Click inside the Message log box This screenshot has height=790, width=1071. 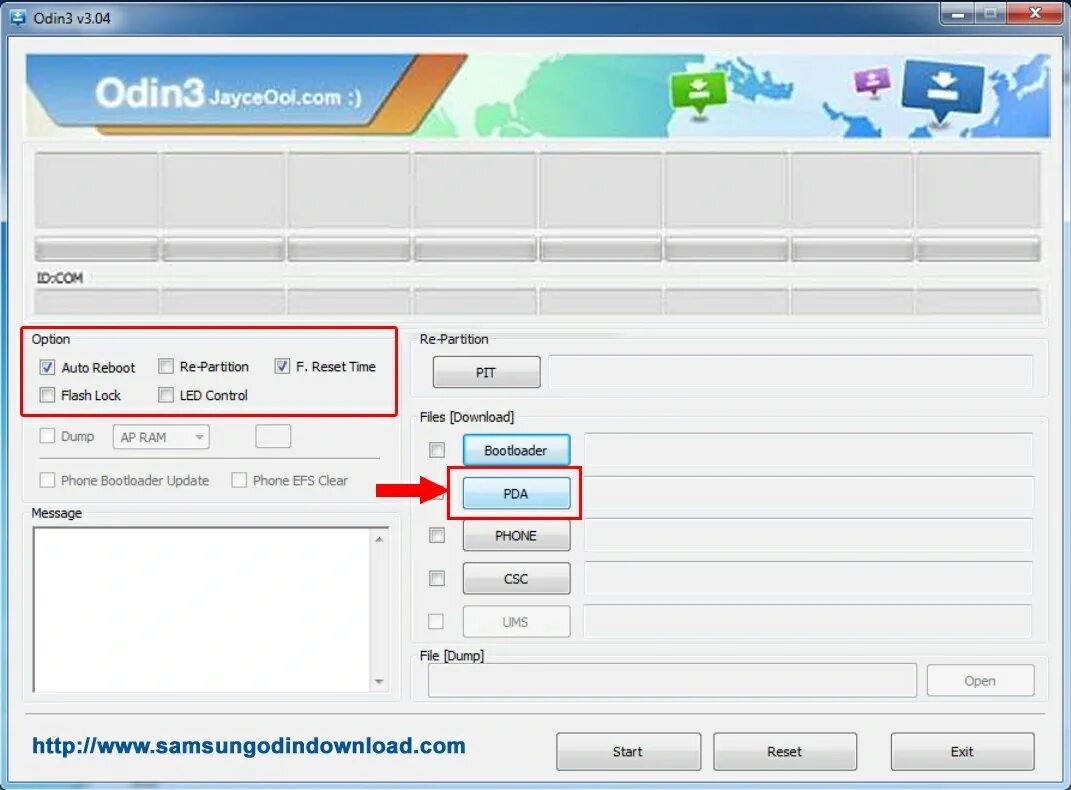(x=201, y=610)
